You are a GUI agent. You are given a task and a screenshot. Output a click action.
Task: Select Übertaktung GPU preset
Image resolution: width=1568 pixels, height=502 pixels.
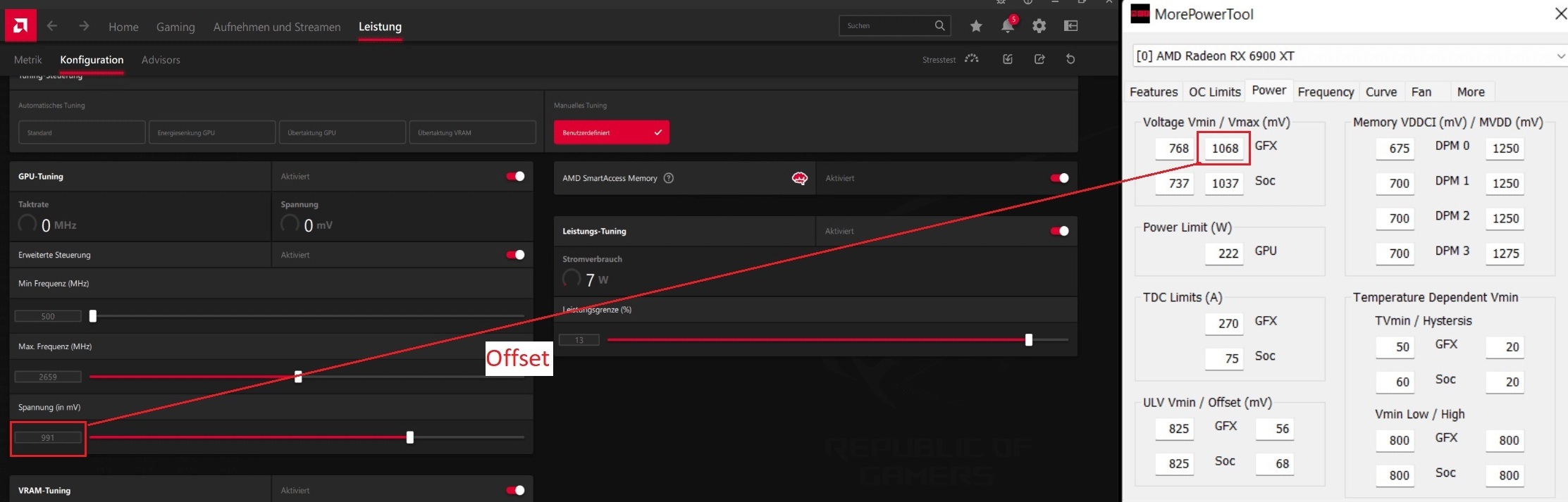(x=342, y=132)
